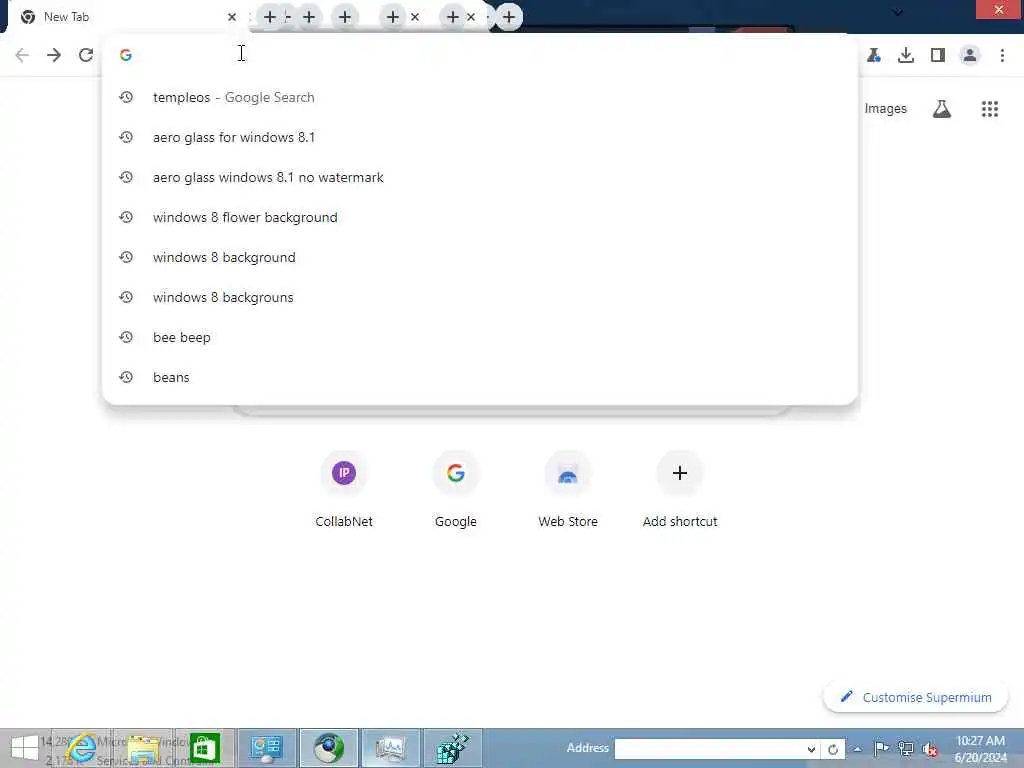Open the cube-shaped taskbar application icon
This screenshot has height=768, width=1024.
[453, 748]
